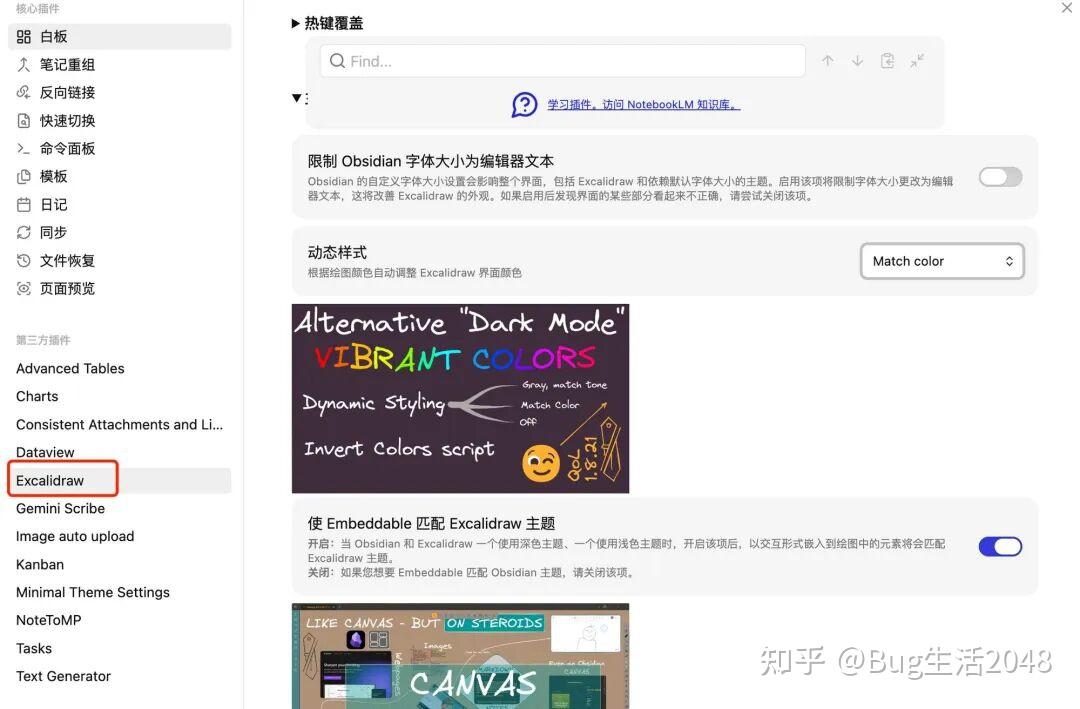Close the settings dialog with X
Screen dimensions: 1080x709
[1067, 8]
